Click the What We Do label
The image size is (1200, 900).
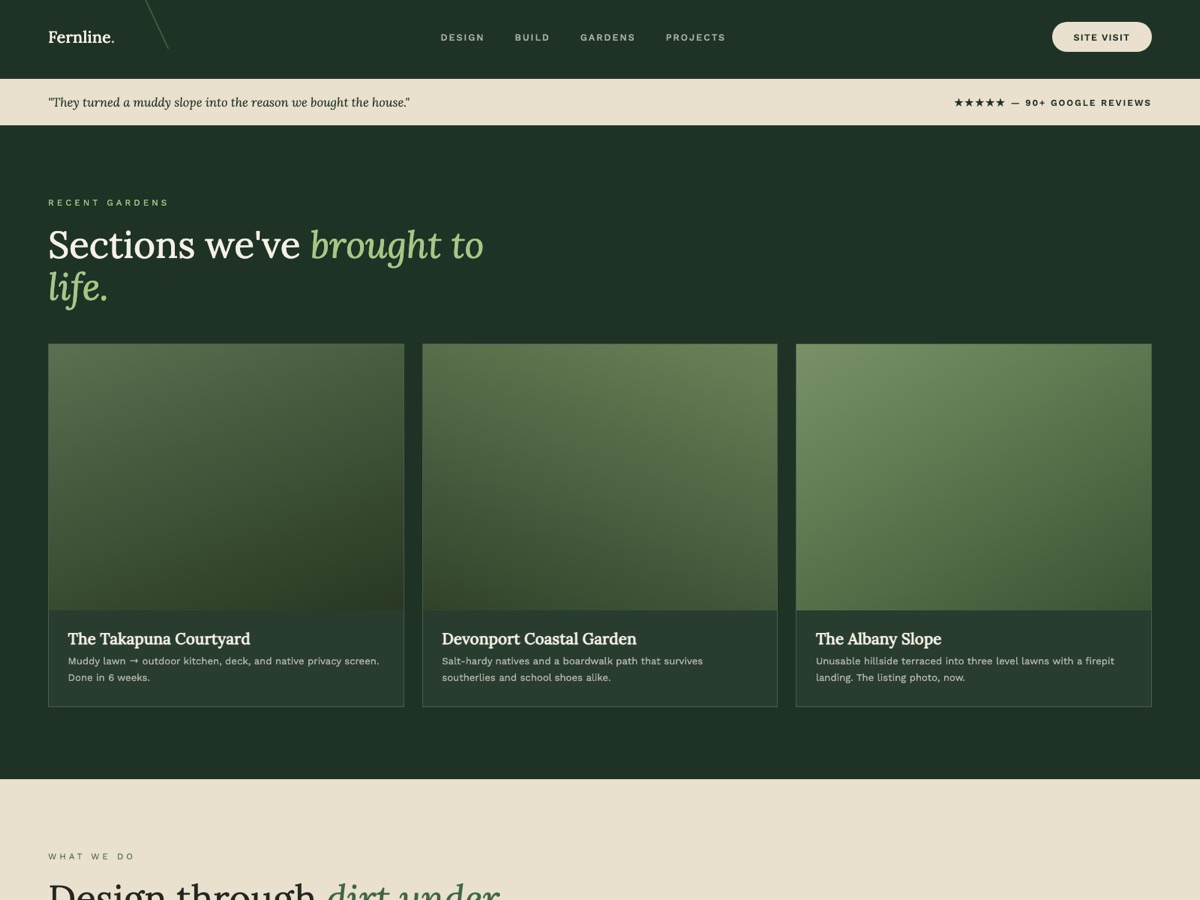pos(91,857)
